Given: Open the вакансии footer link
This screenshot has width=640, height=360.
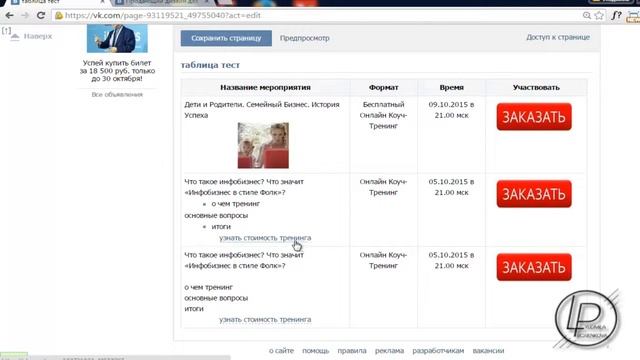Looking at the screenshot, I should click(x=488, y=351).
